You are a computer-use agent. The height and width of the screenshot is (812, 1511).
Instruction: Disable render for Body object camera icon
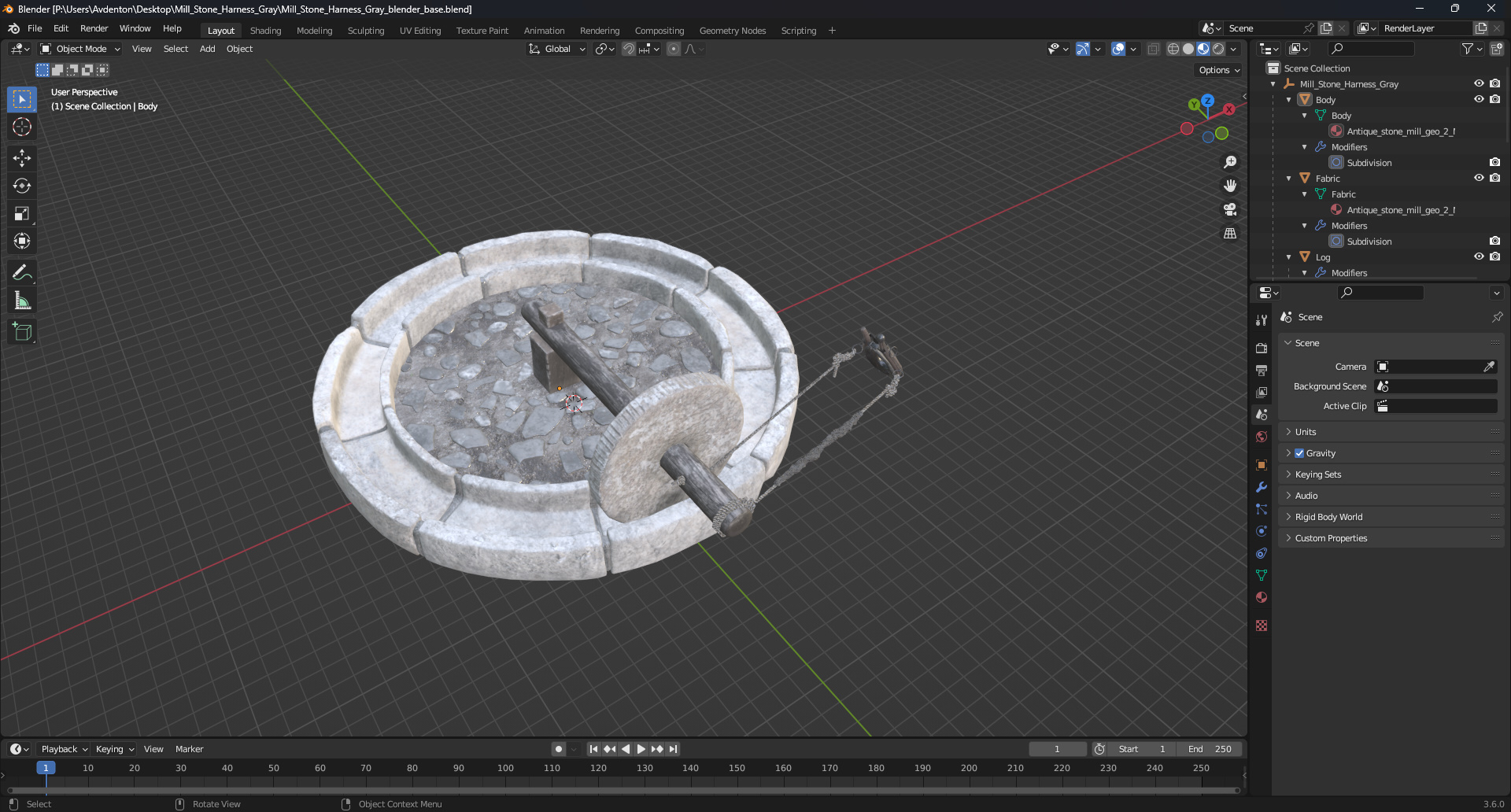coord(1495,99)
